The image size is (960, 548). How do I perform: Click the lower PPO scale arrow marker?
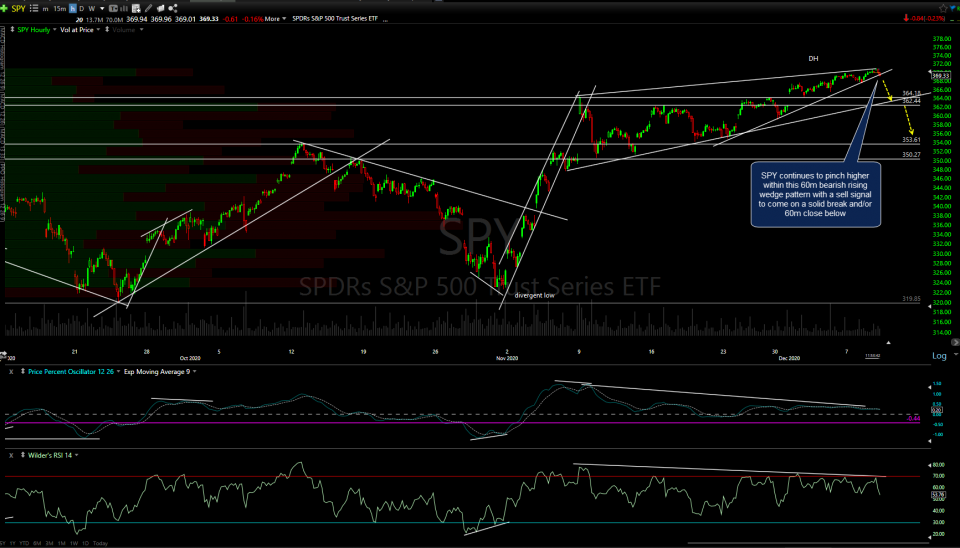pos(930,440)
